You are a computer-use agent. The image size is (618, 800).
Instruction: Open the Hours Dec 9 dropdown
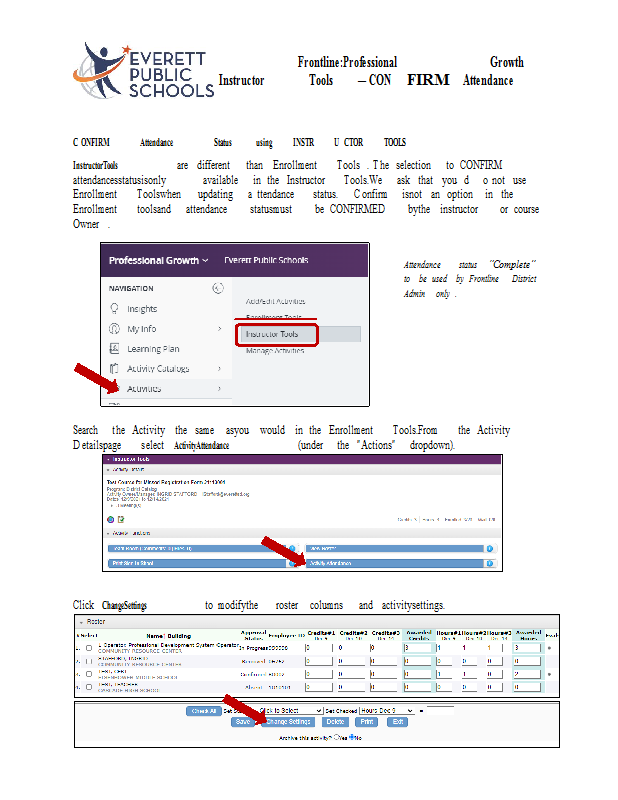(x=387, y=710)
